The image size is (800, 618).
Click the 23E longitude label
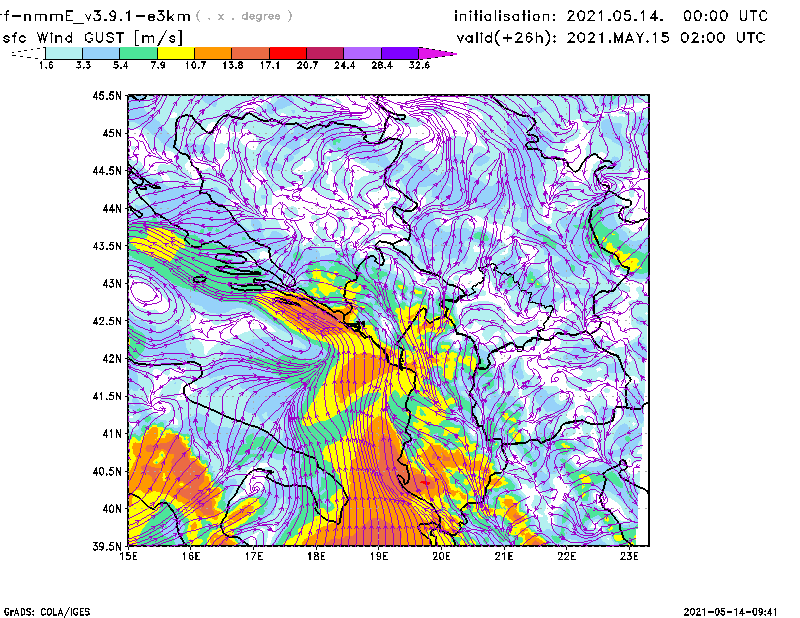[x=629, y=556]
